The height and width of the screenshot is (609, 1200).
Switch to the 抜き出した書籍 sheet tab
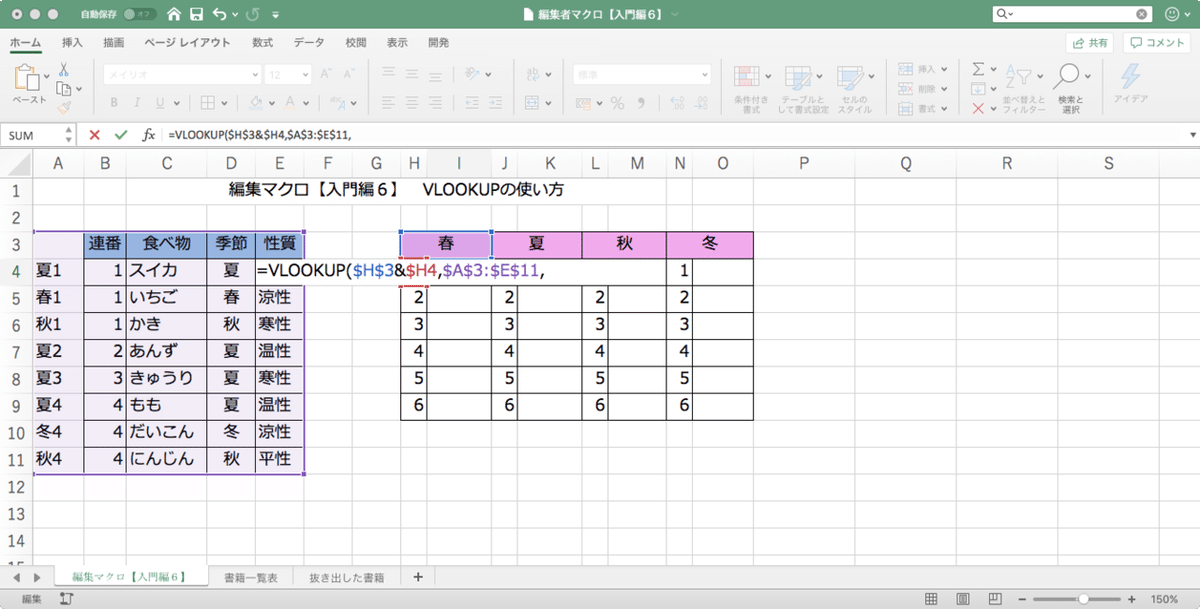click(346, 577)
